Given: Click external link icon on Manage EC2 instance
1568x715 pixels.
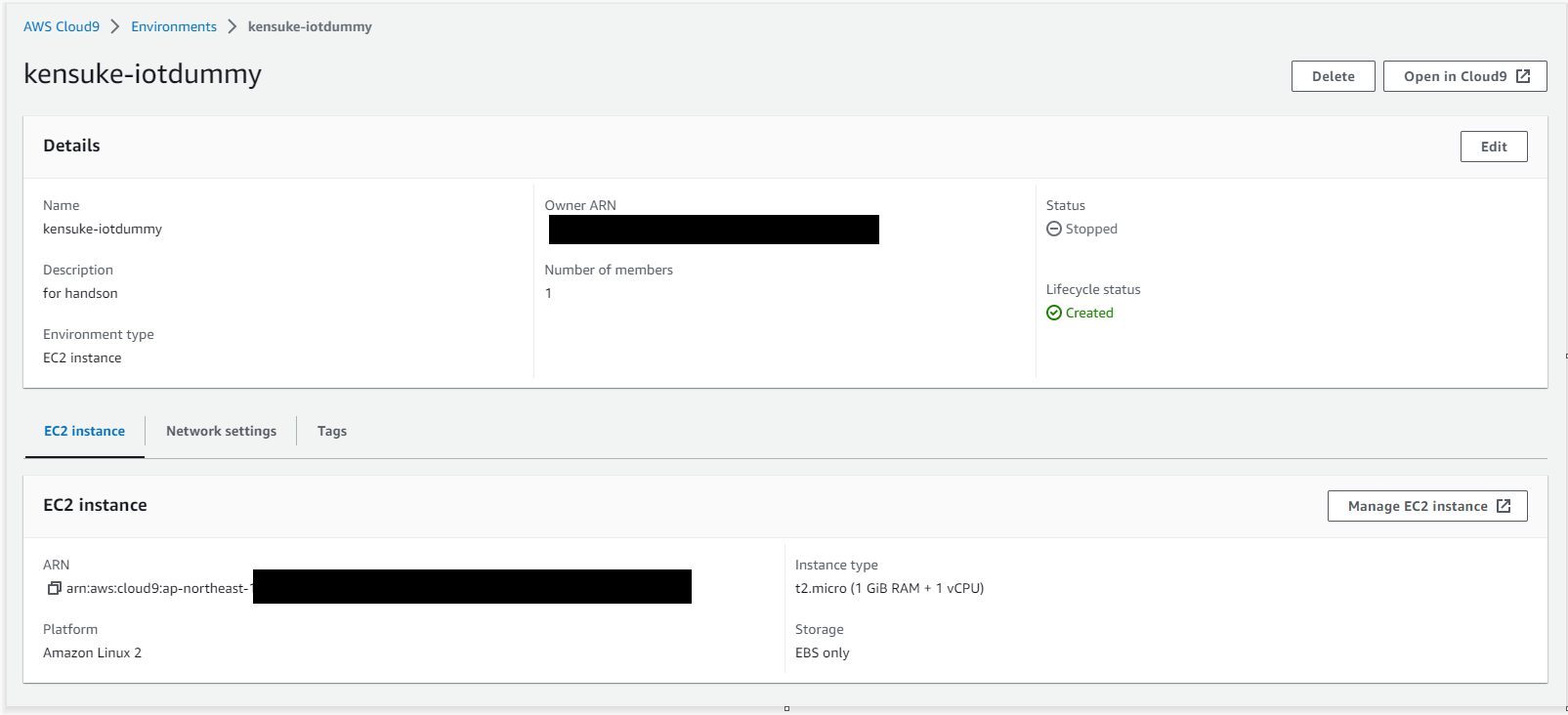Looking at the screenshot, I should (x=1504, y=506).
